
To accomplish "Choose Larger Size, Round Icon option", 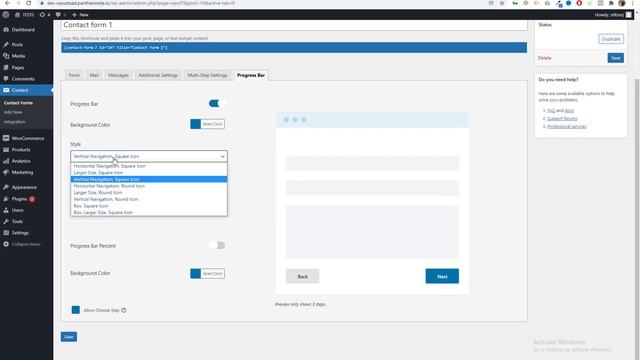I will (x=149, y=192).
